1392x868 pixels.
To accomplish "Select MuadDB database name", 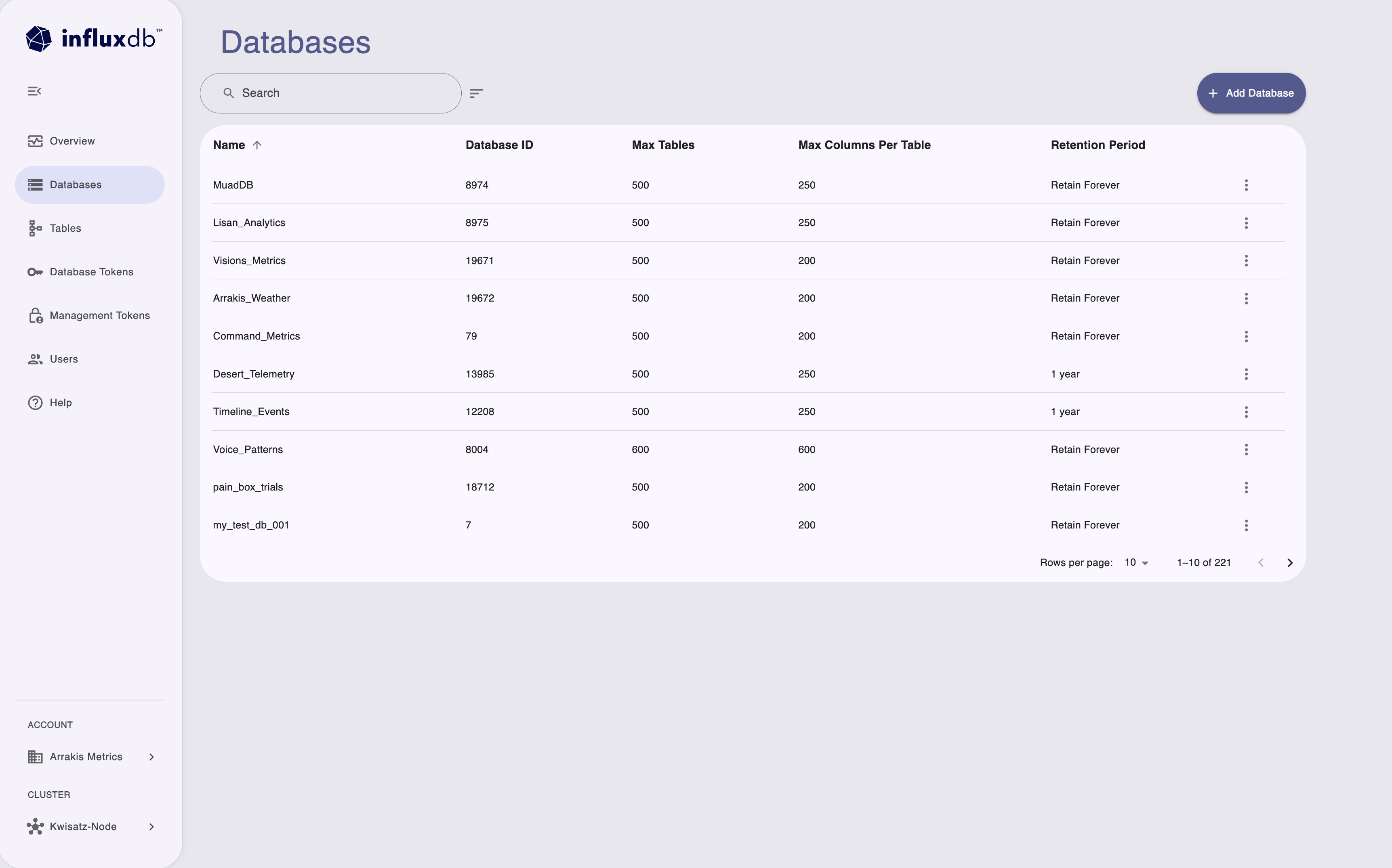I will [x=233, y=185].
